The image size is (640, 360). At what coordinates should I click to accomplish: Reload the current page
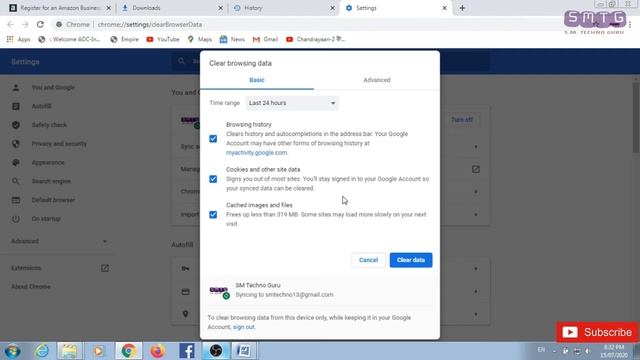pyautogui.click(x=40, y=24)
